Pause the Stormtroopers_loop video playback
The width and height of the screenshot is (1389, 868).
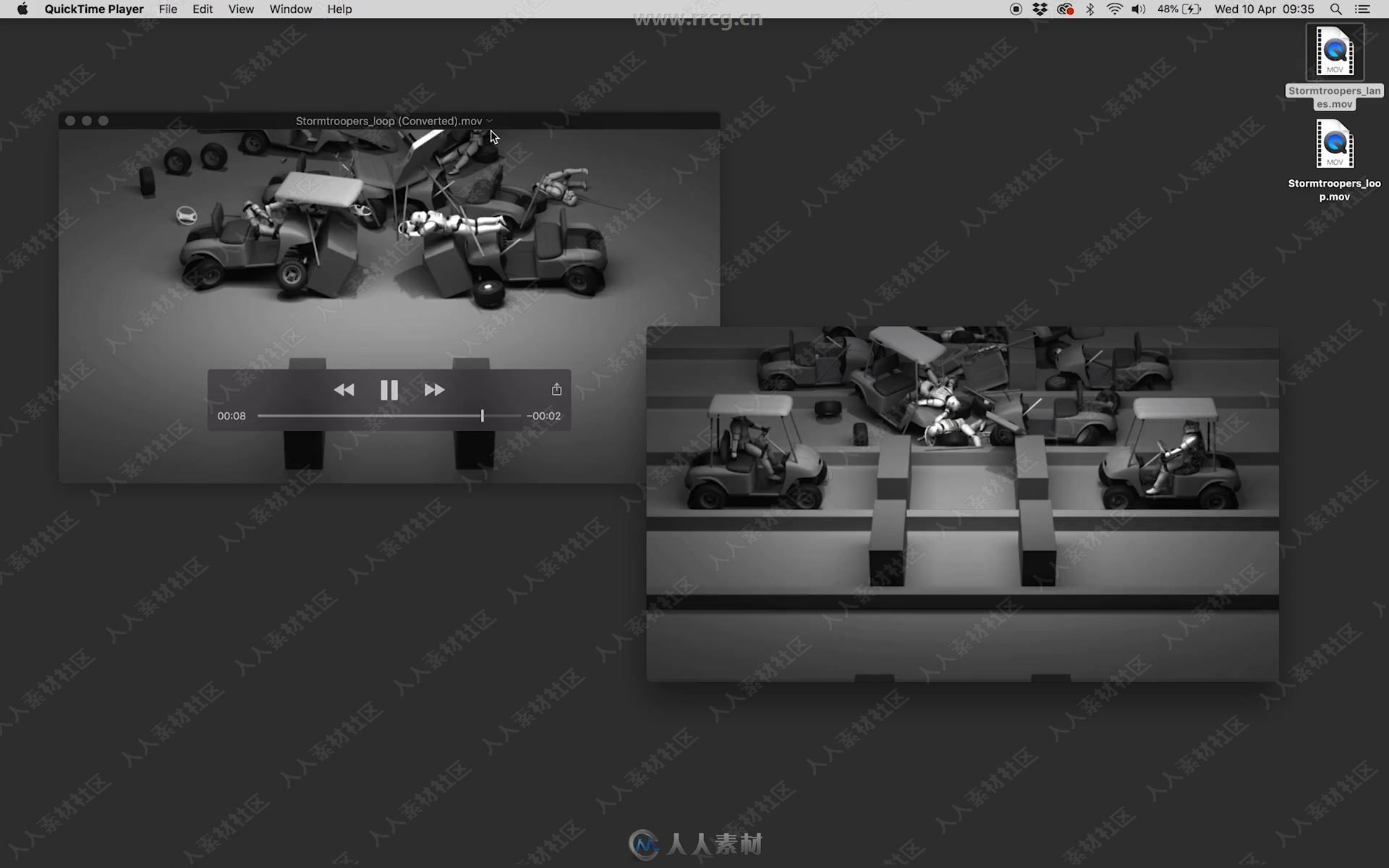coord(389,390)
